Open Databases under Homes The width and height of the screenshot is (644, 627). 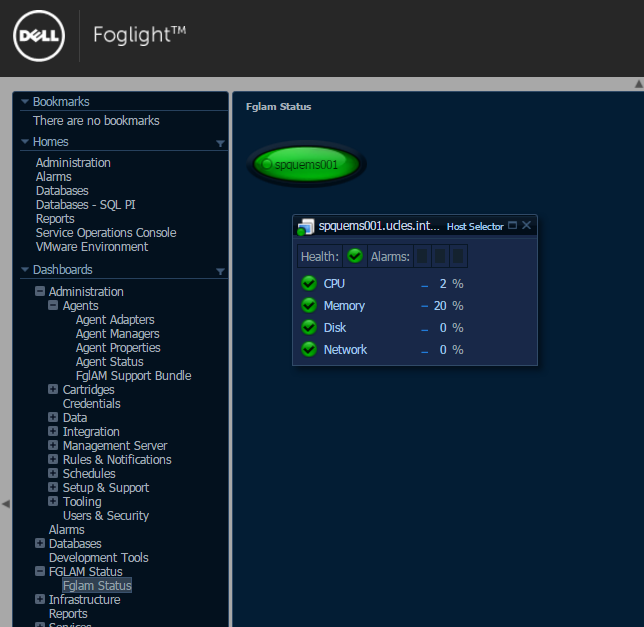[62, 191]
